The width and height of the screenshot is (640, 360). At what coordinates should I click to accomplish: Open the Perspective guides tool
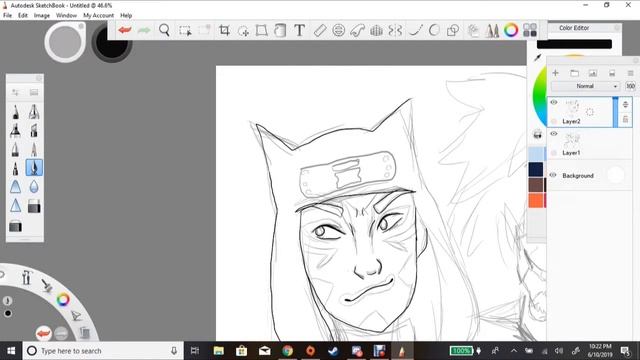pyautogui.click(x=376, y=30)
